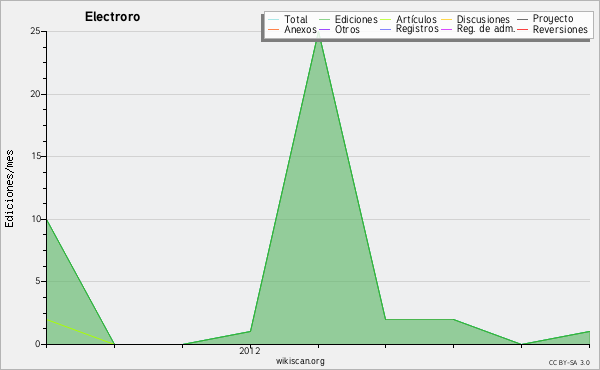Select the Discusiones legend label

point(483,19)
